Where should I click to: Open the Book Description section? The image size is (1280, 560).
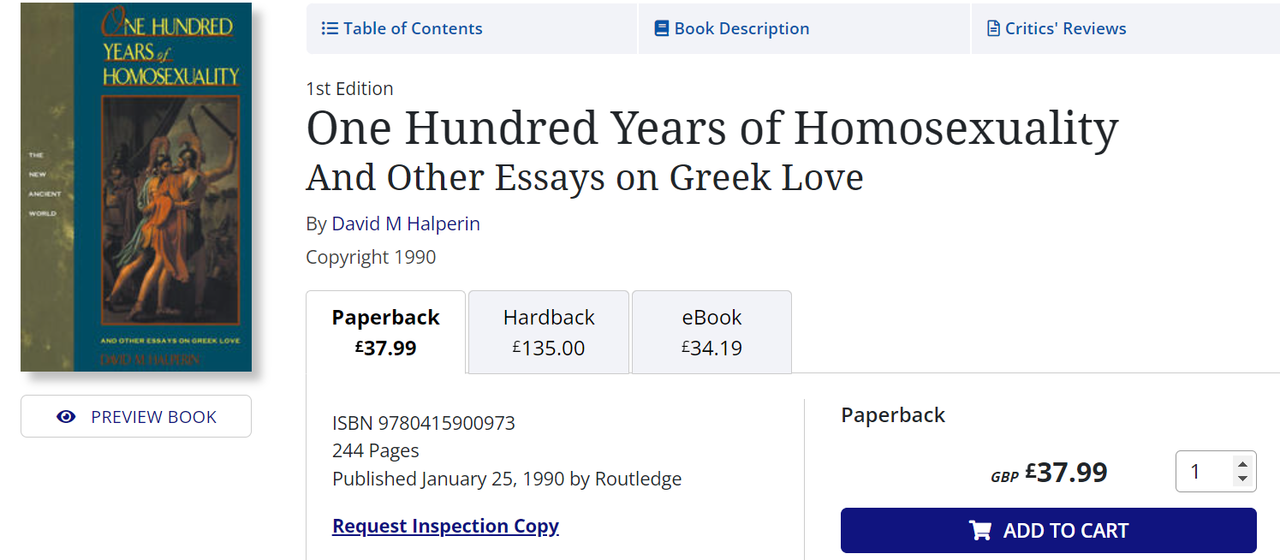point(741,29)
